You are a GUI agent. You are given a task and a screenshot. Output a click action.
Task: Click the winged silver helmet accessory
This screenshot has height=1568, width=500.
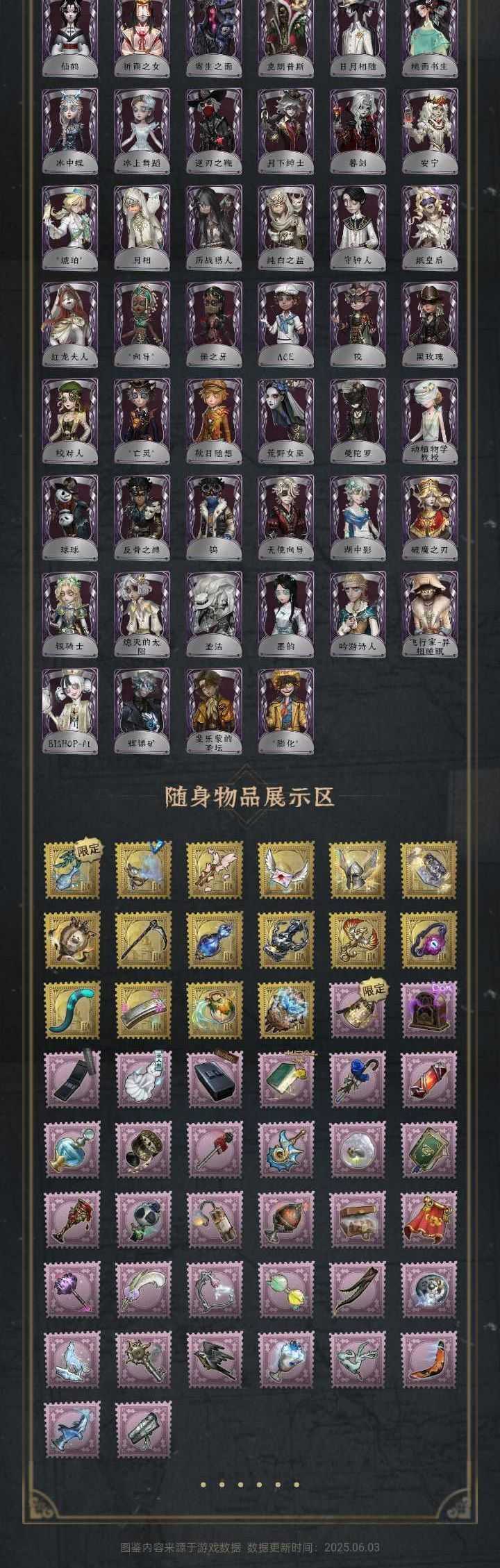pos(358,869)
